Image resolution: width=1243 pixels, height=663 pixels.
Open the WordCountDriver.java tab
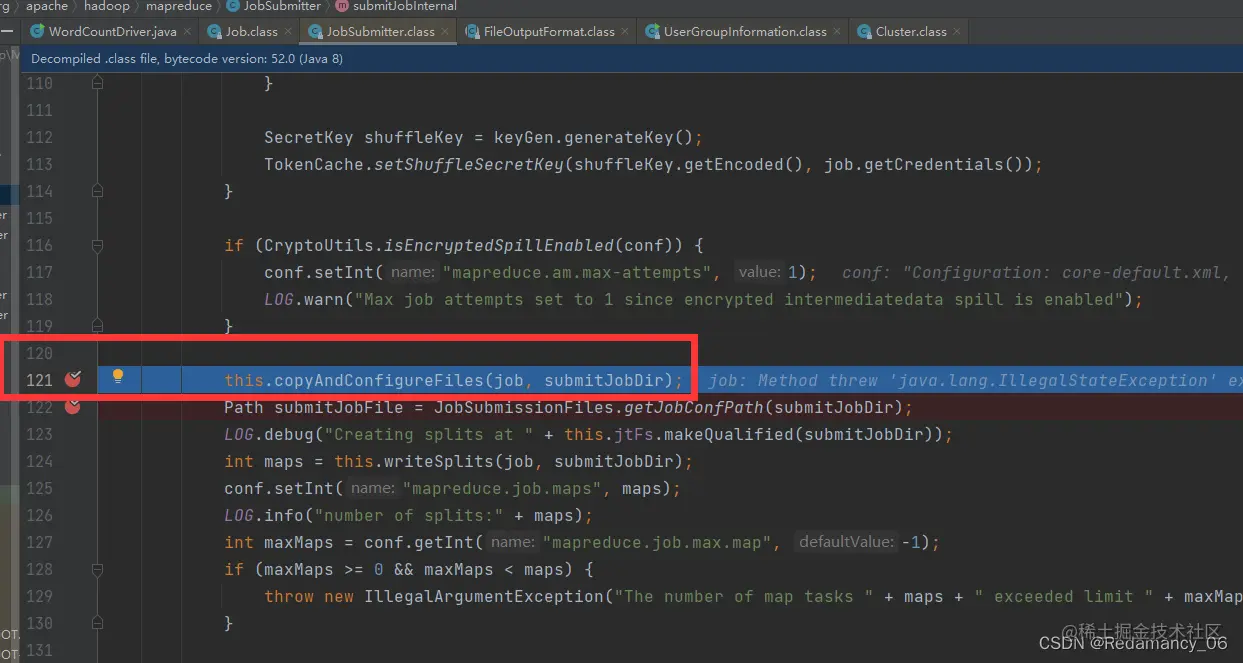tap(112, 31)
